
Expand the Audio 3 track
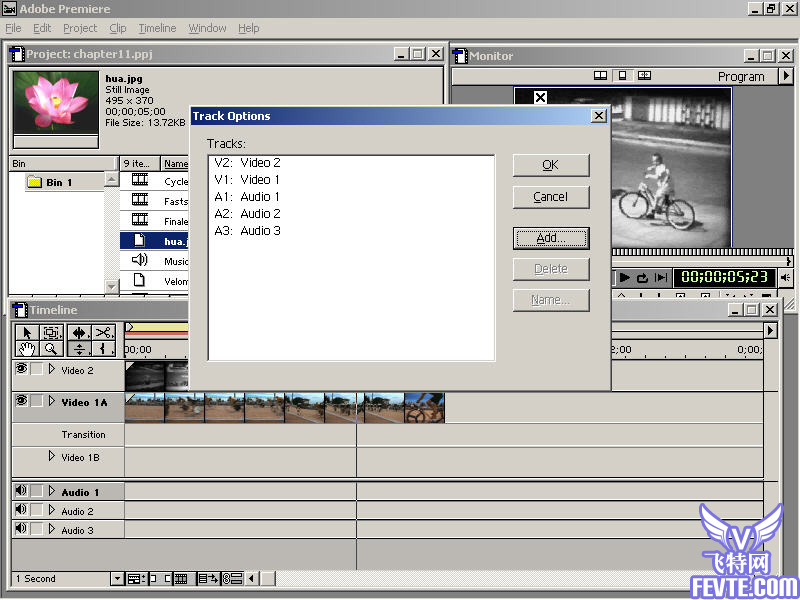point(52,529)
